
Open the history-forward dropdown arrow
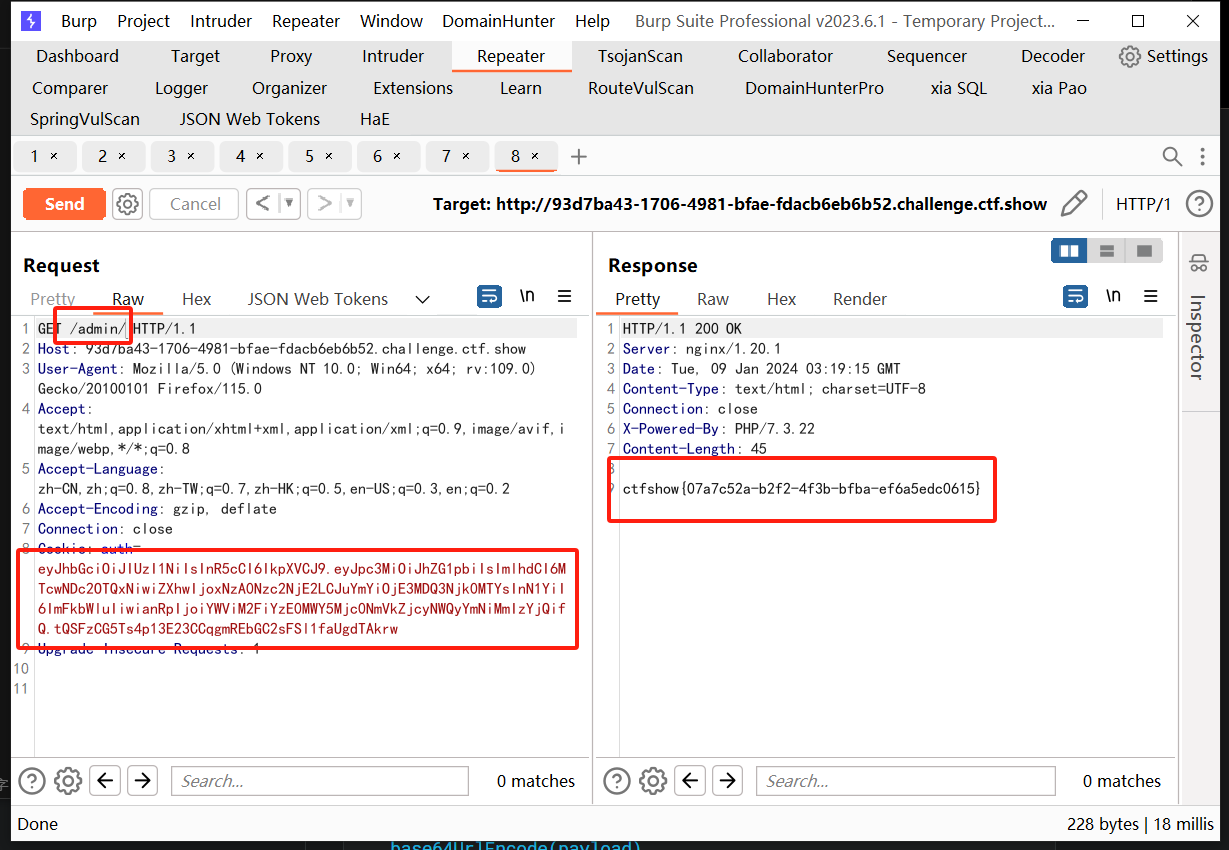[350, 204]
